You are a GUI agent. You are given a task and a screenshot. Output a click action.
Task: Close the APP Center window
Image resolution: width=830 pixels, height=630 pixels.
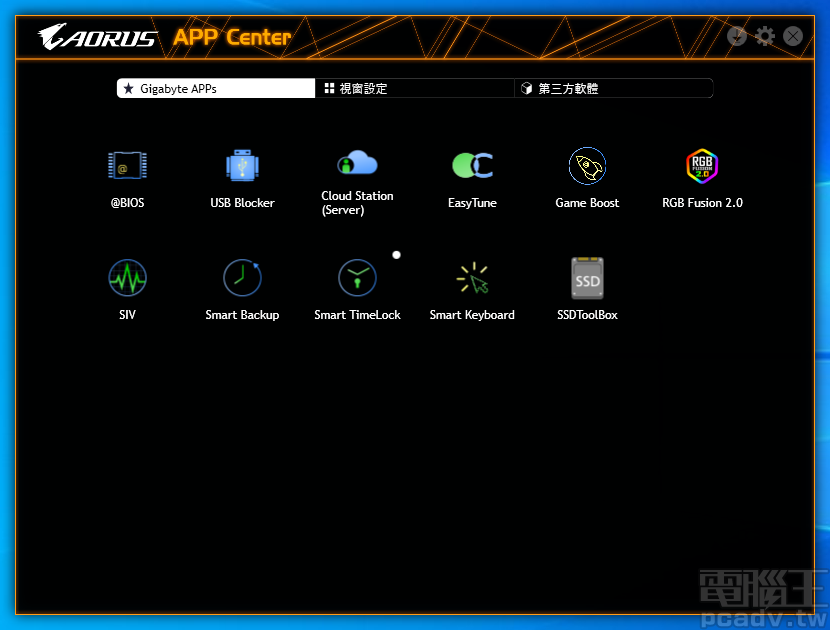(x=793, y=37)
